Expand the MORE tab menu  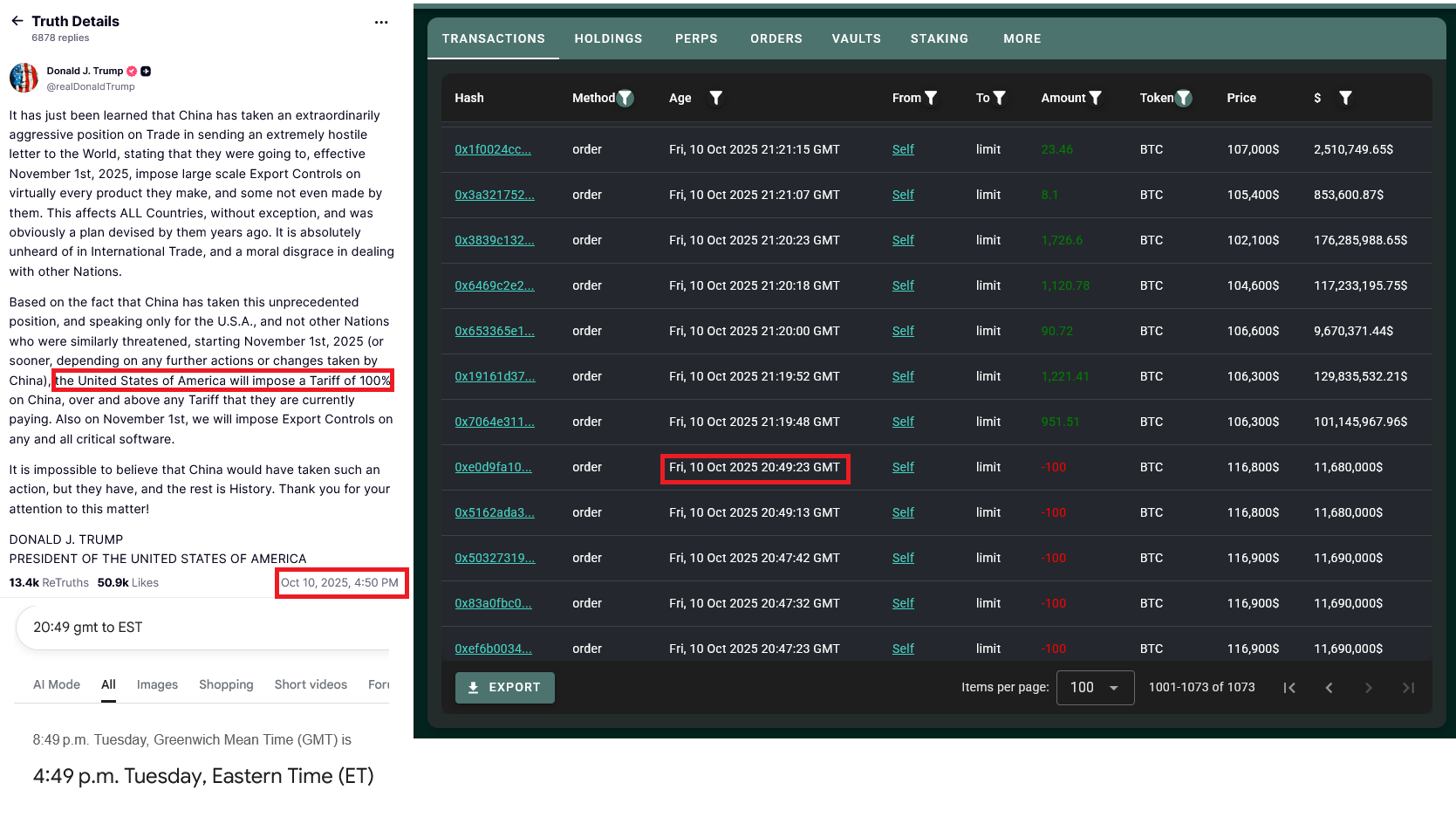click(x=1022, y=38)
